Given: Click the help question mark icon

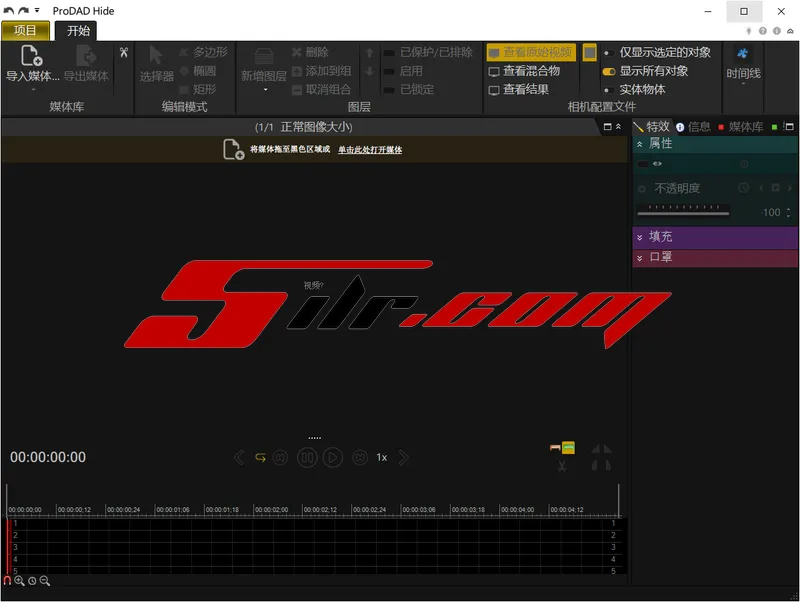Looking at the screenshot, I should tap(763, 31).
